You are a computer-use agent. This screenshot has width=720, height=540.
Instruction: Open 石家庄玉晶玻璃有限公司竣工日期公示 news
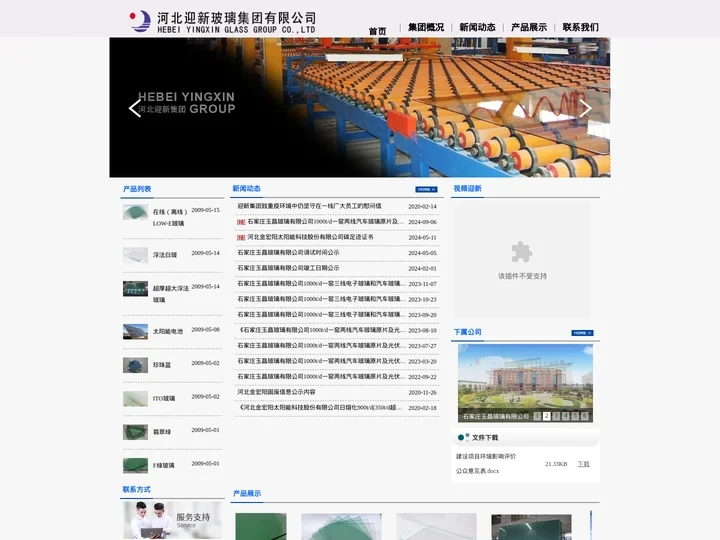pos(288,268)
